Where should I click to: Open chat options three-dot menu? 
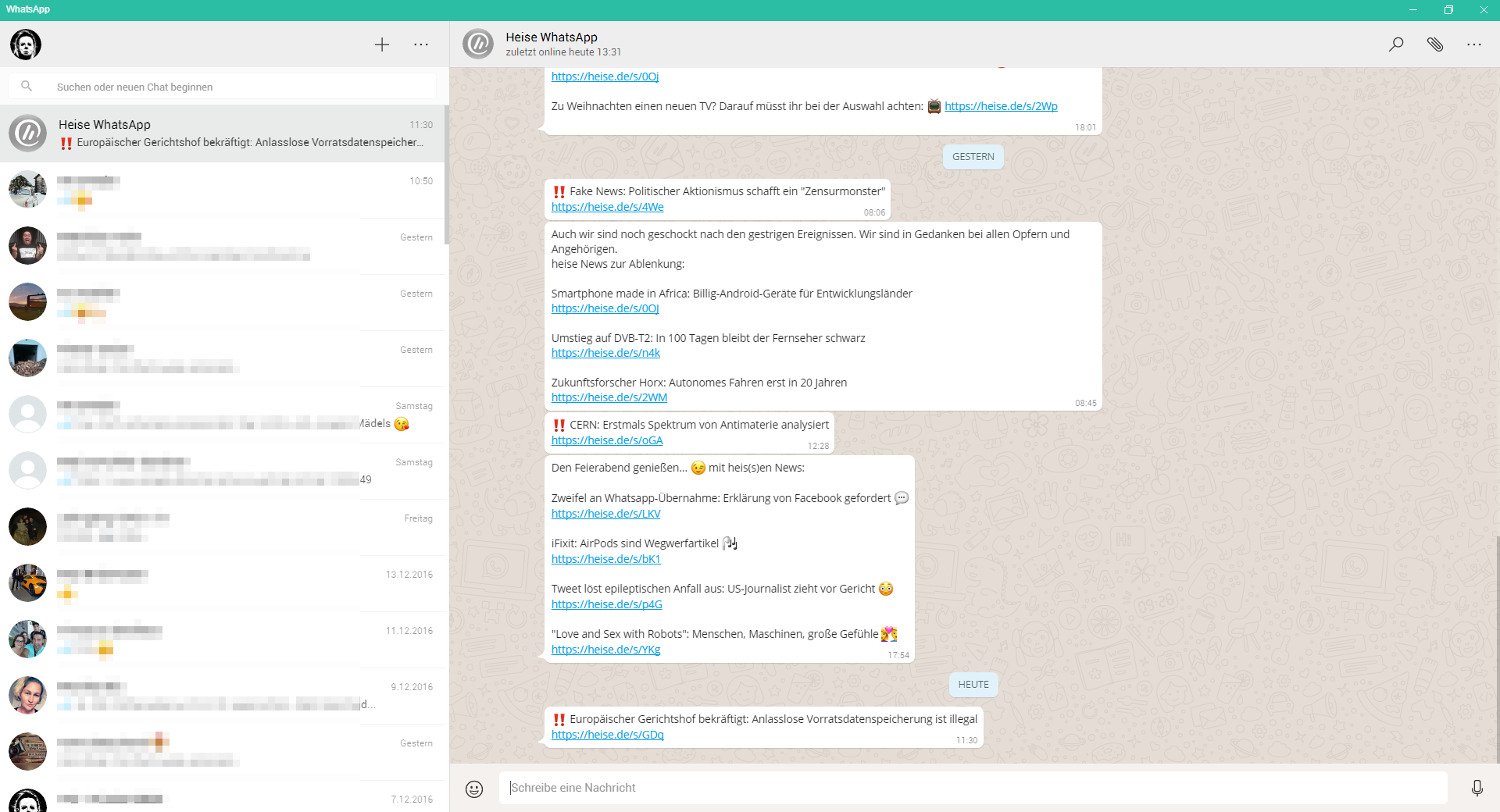point(1473,45)
